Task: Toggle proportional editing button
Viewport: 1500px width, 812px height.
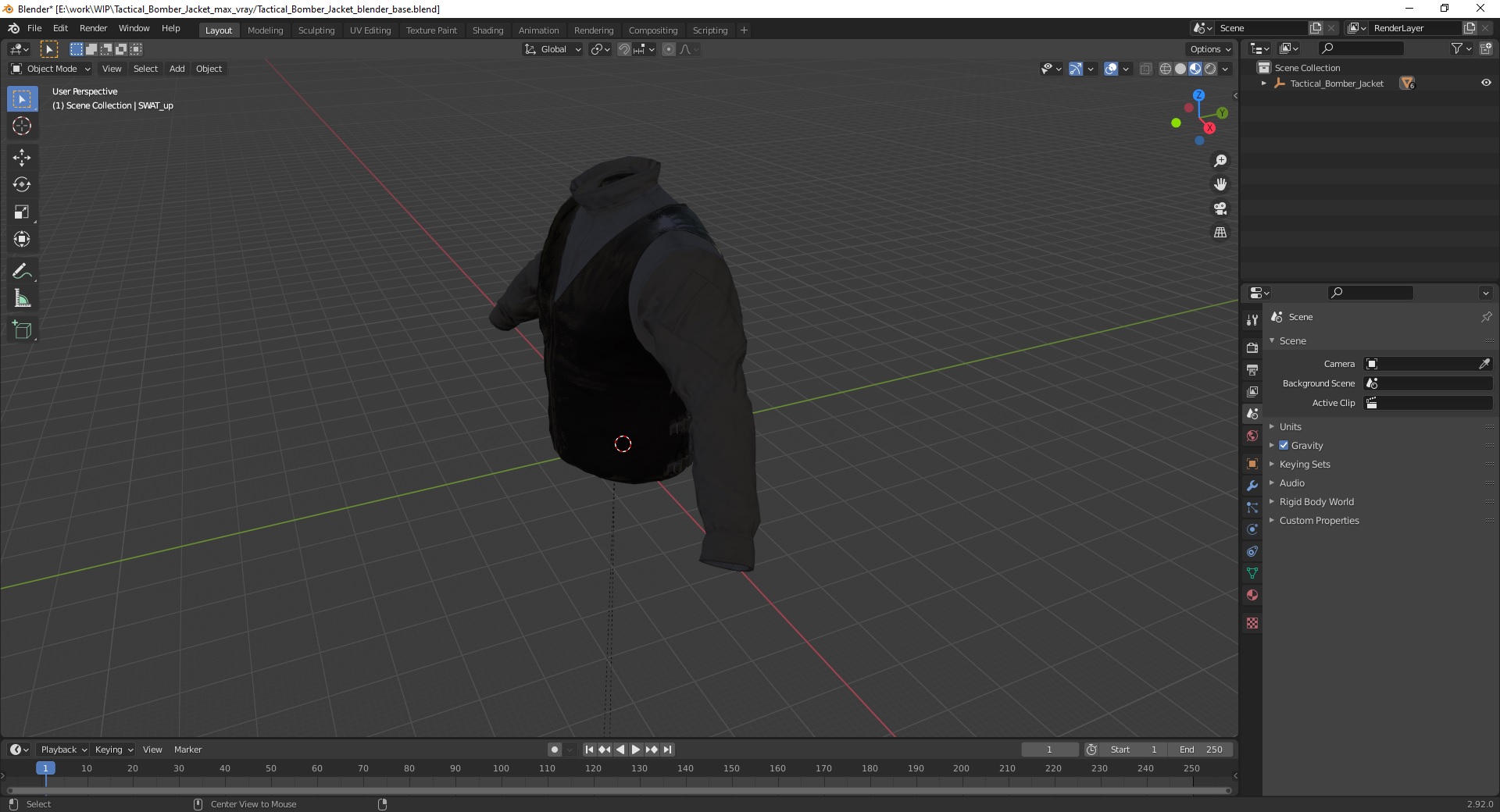Action: pos(669,49)
